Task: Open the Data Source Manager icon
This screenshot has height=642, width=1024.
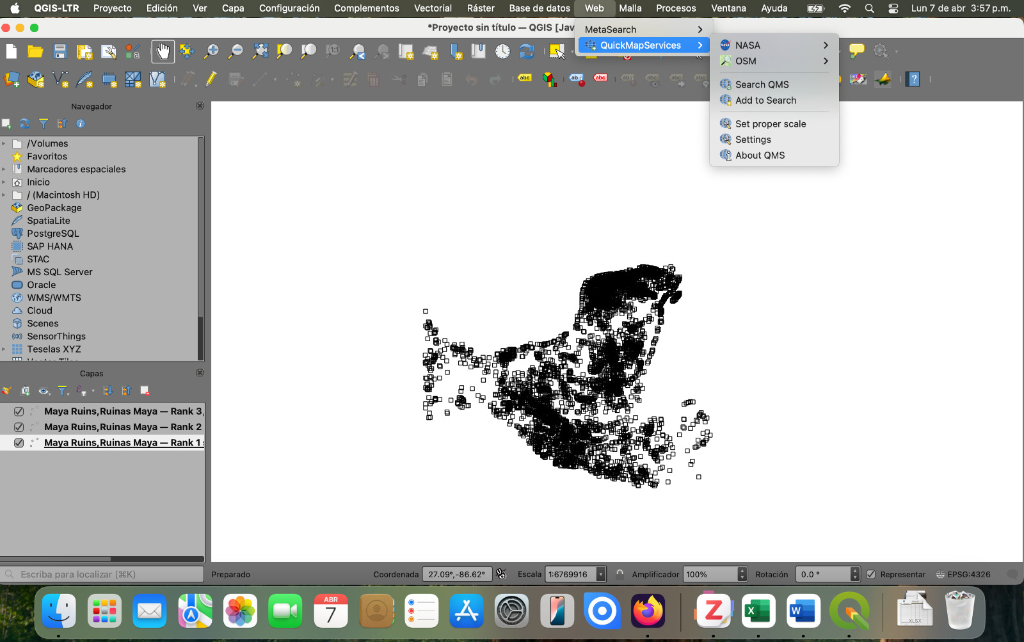Action: 12,80
